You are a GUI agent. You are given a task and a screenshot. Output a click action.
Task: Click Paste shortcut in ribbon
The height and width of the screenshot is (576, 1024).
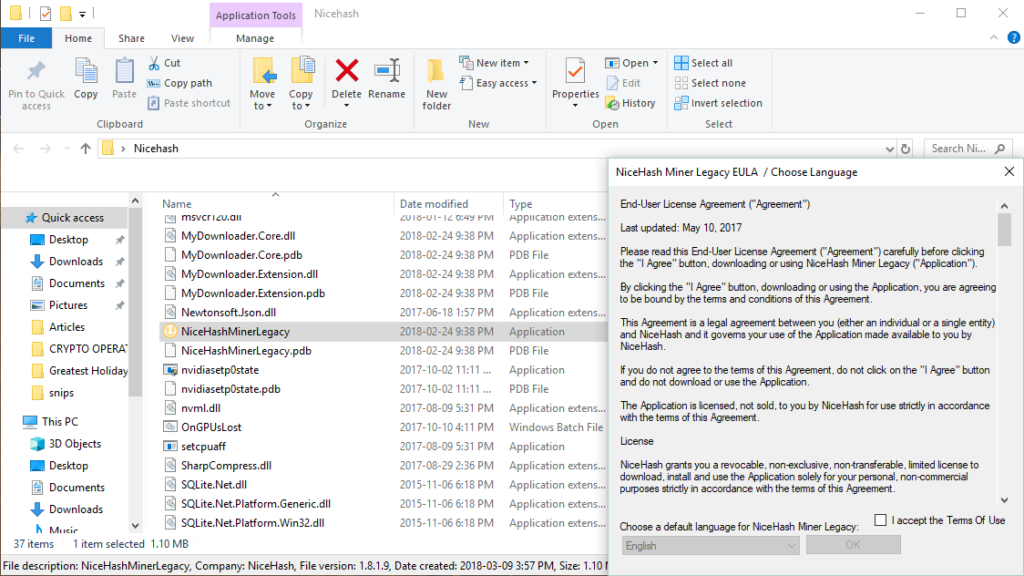click(189, 103)
